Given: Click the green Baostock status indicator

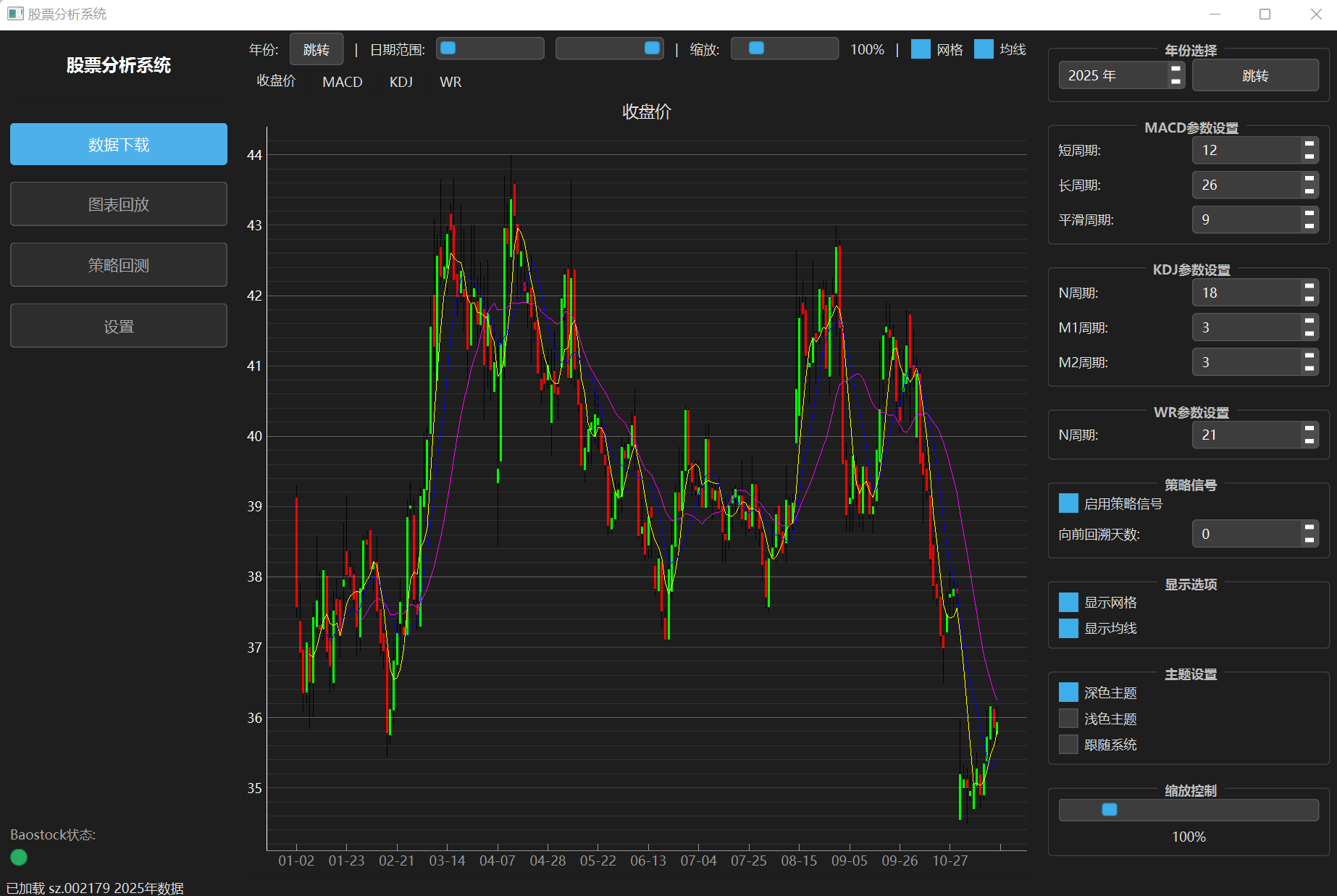Looking at the screenshot, I should click(19, 858).
